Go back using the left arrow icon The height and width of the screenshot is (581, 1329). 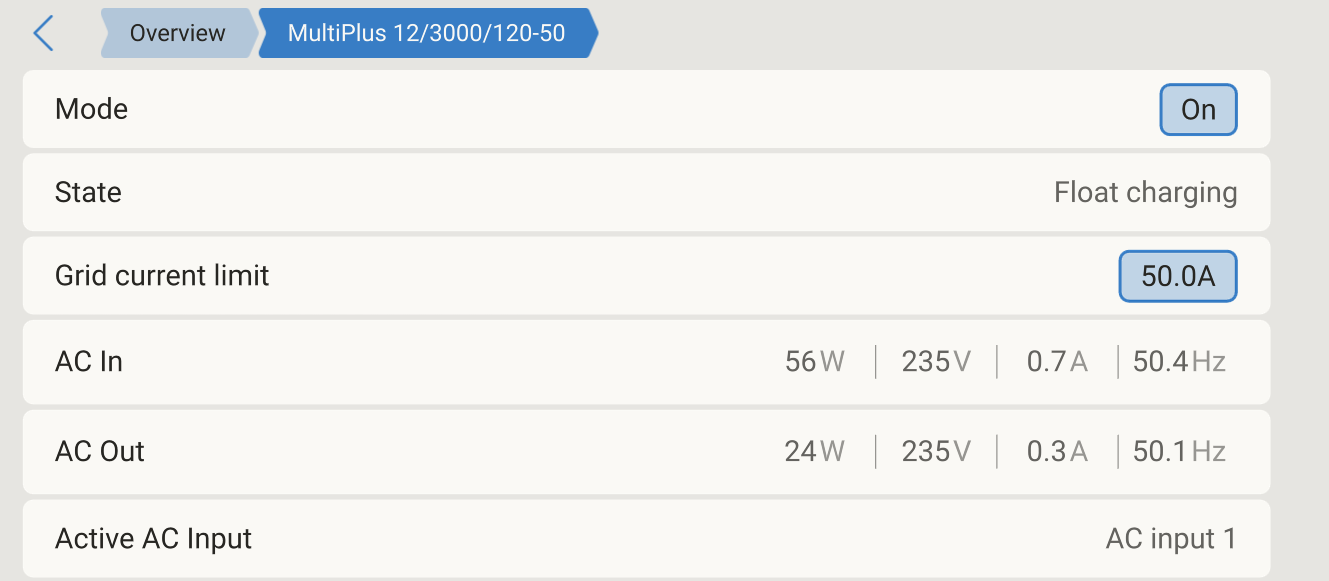point(42,33)
